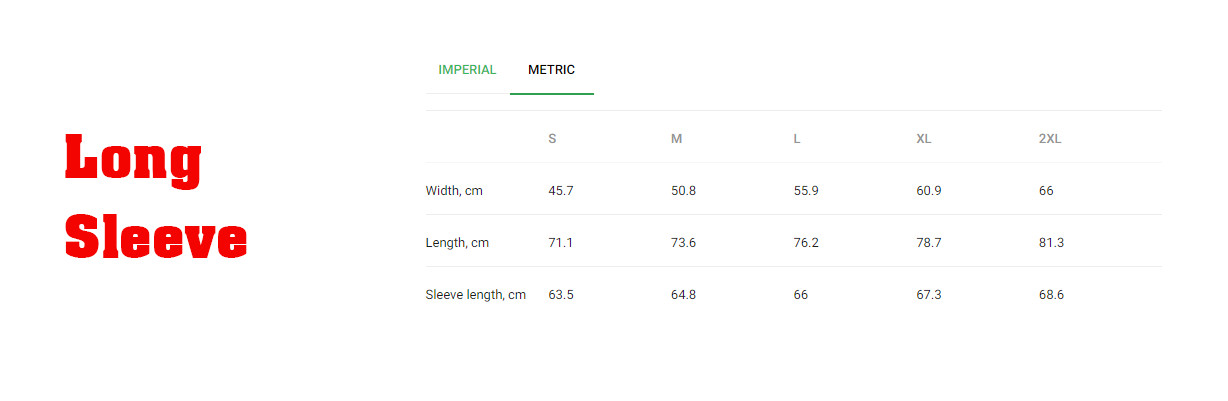
Task: Click the XL size column header
Action: pyautogui.click(x=923, y=139)
